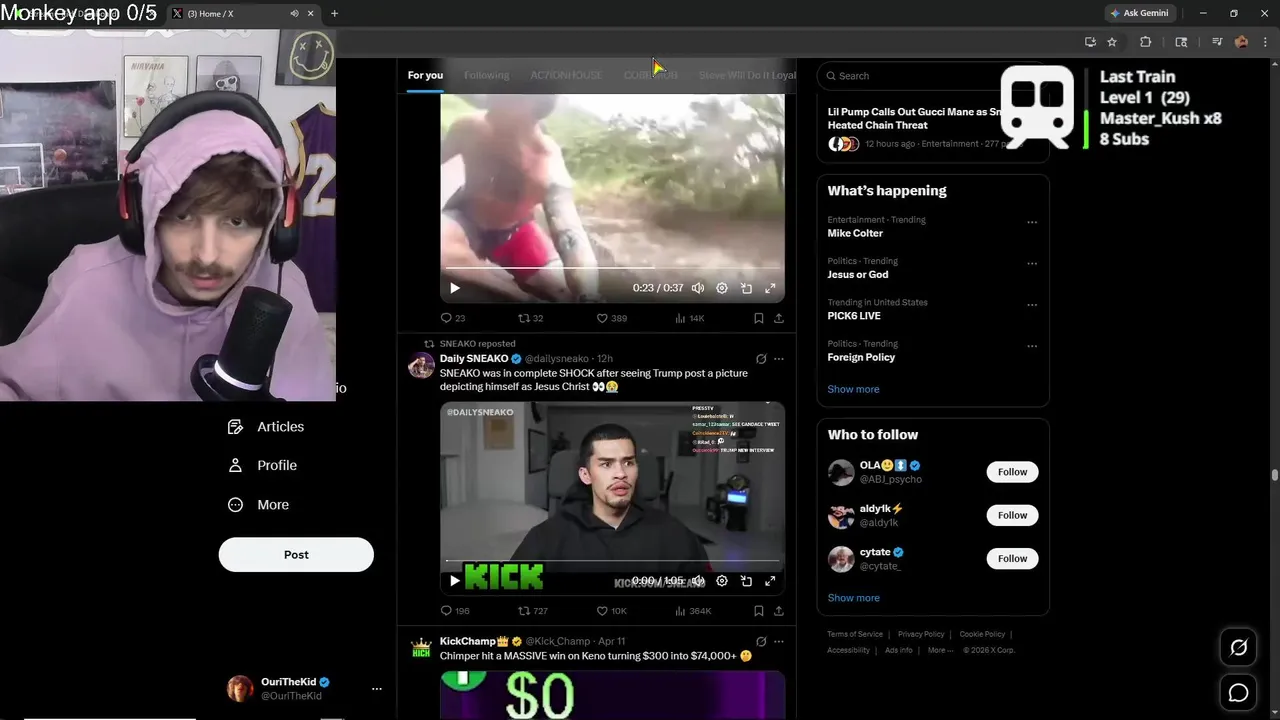Follow the cytate account

1012,558
